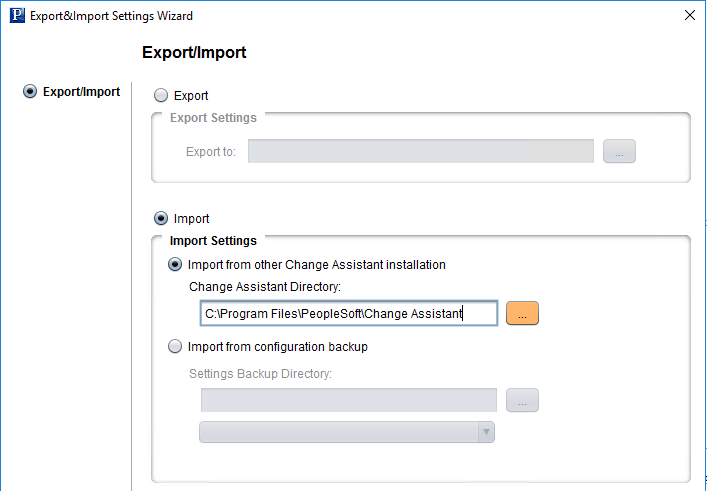Choose Import from other Change Assistant installation
The image size is (707, 491).
175,265
